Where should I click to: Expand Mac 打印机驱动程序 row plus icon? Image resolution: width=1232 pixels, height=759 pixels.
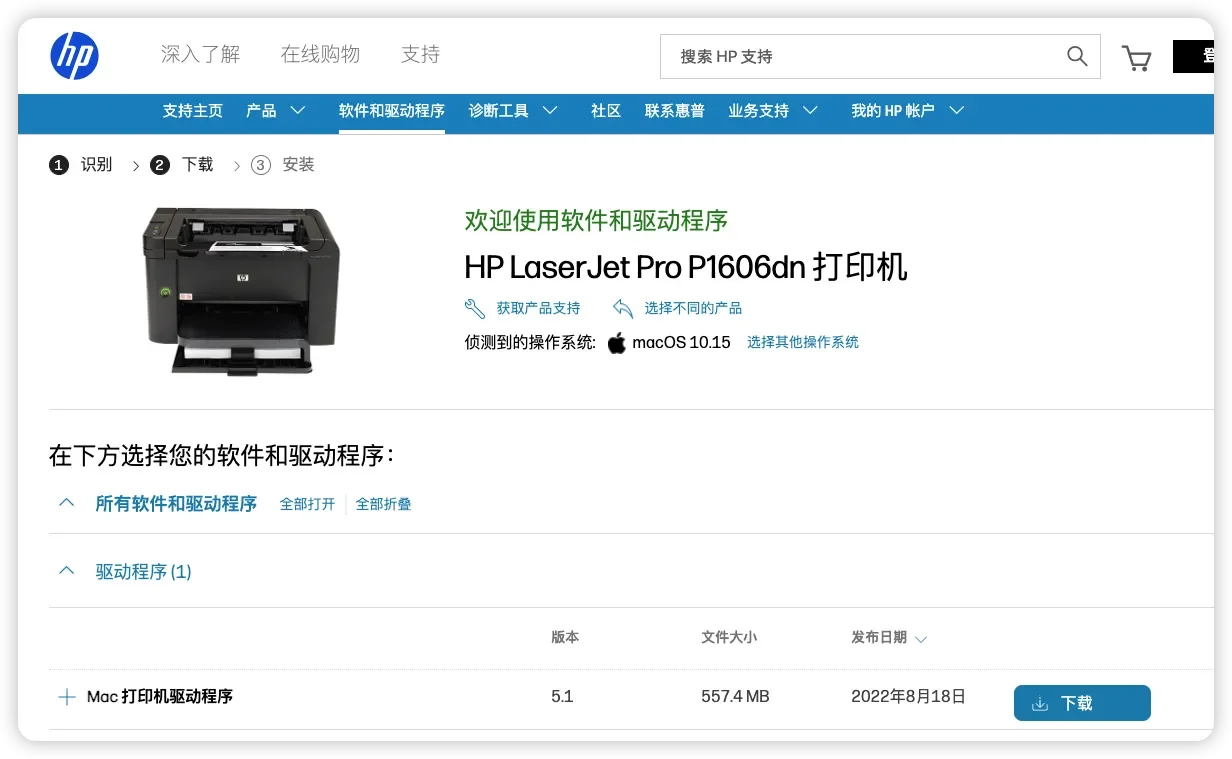pos(67,697)
